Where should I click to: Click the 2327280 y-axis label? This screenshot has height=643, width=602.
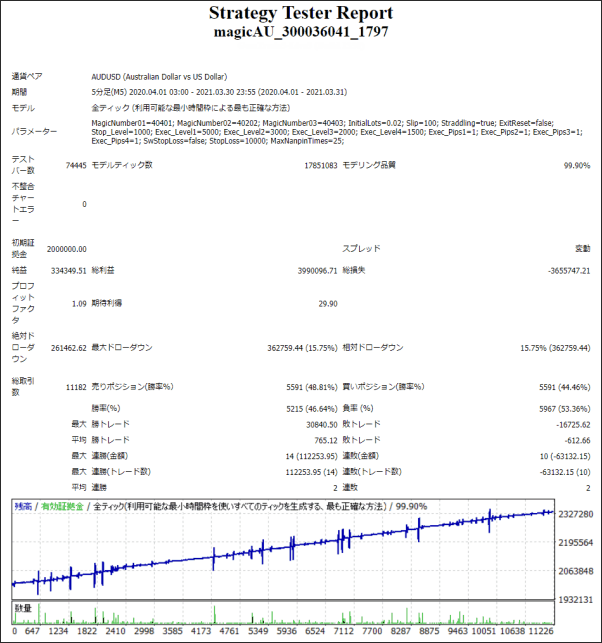[578, 514]
